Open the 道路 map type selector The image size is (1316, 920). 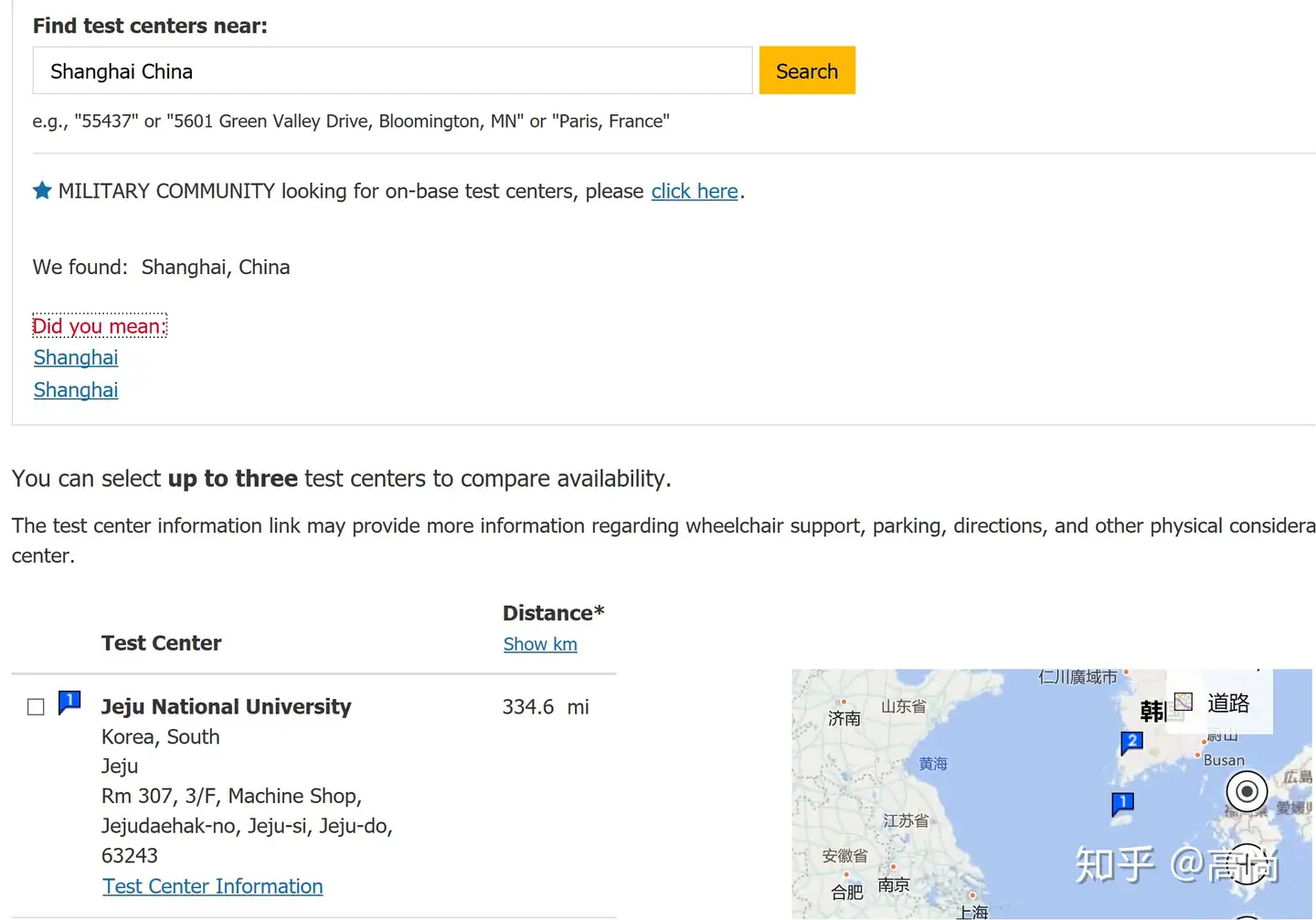tap(1227, 703)
